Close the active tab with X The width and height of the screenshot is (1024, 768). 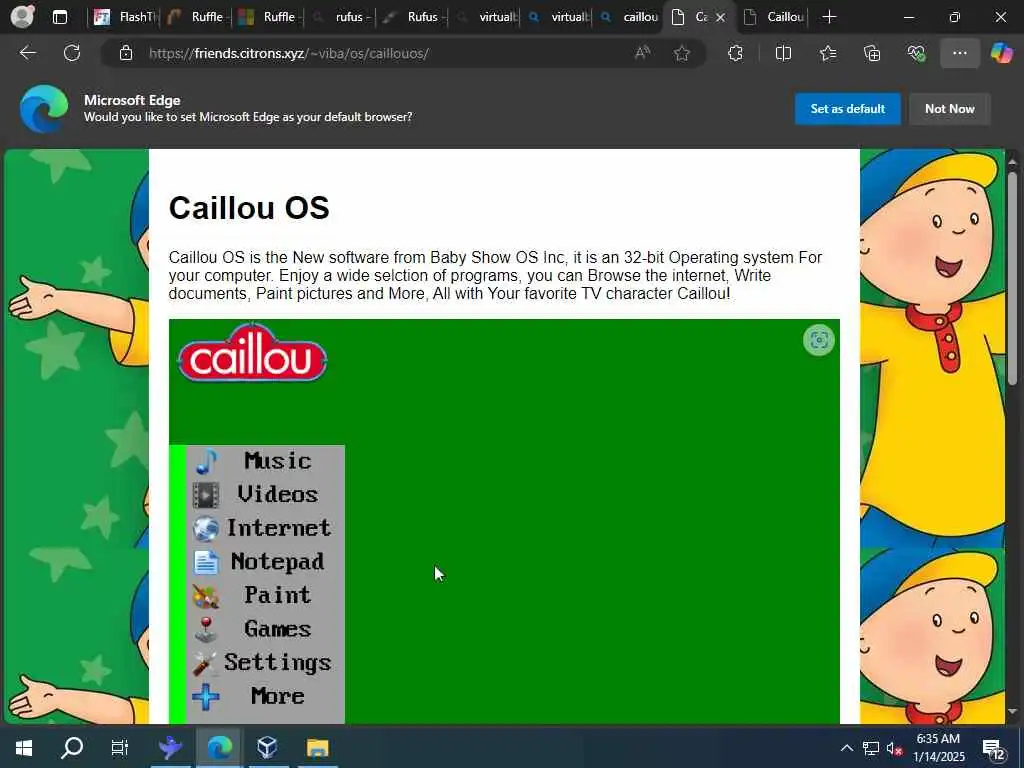tap(720, 17)
